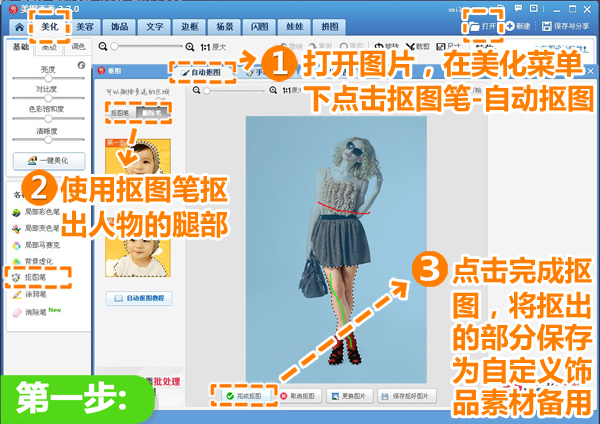600x424 pixels.
Task: Switch to 自动抠图 tab in cutout dialog
Action: pyautogui.click(x=202, y=72)
